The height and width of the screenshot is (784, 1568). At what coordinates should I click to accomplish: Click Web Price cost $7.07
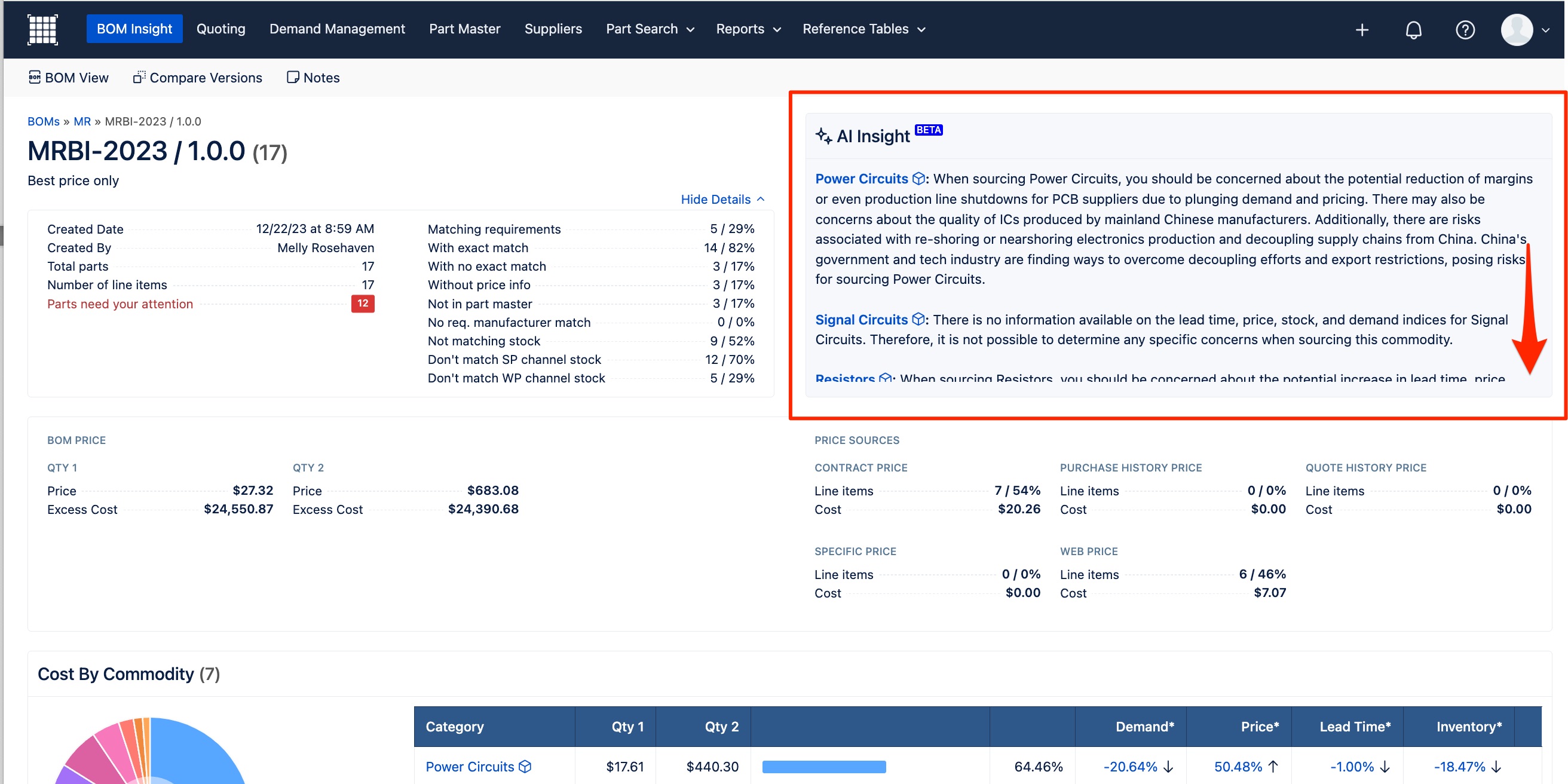1270,592
